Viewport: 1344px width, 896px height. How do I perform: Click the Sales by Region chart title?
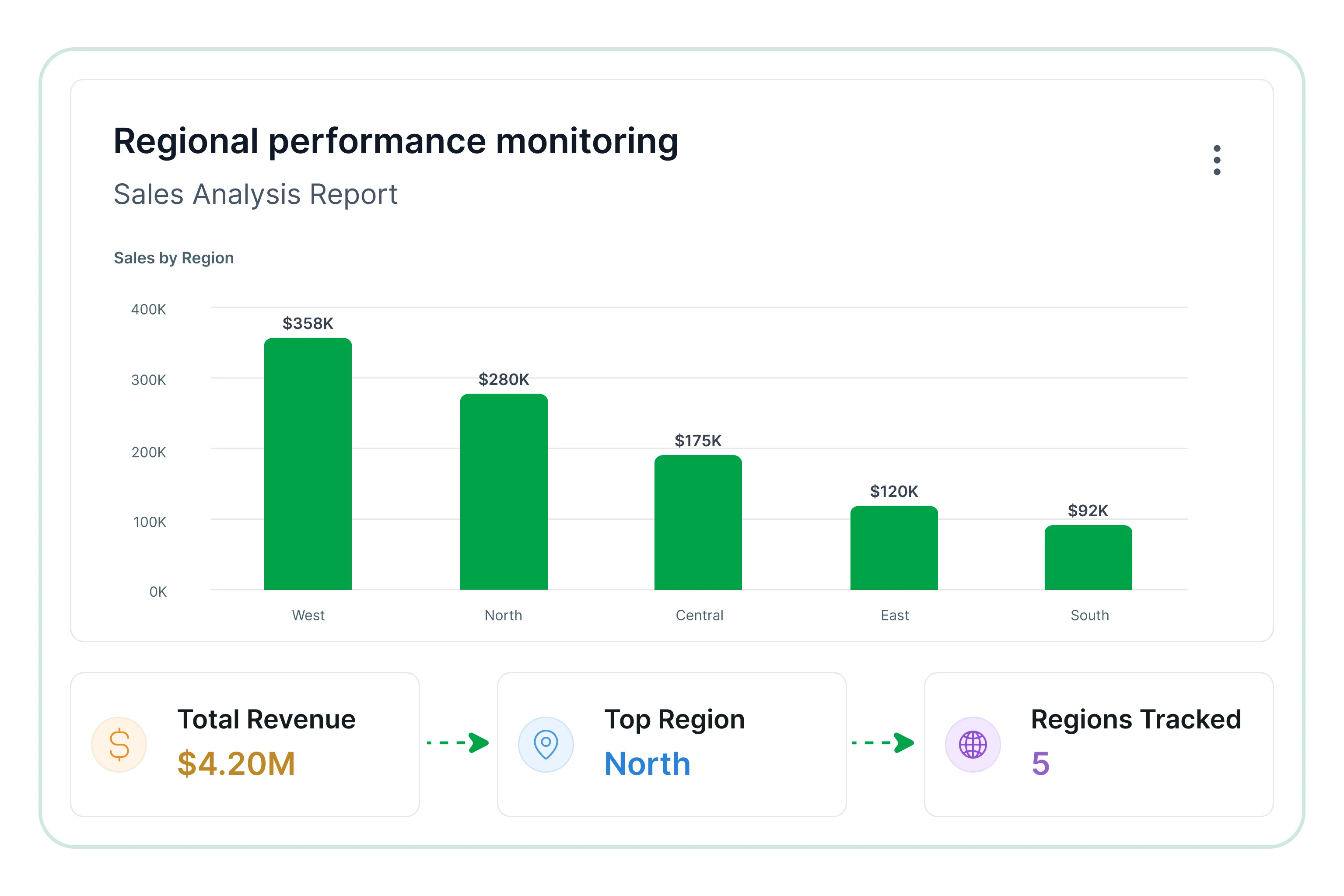point(174,258)
